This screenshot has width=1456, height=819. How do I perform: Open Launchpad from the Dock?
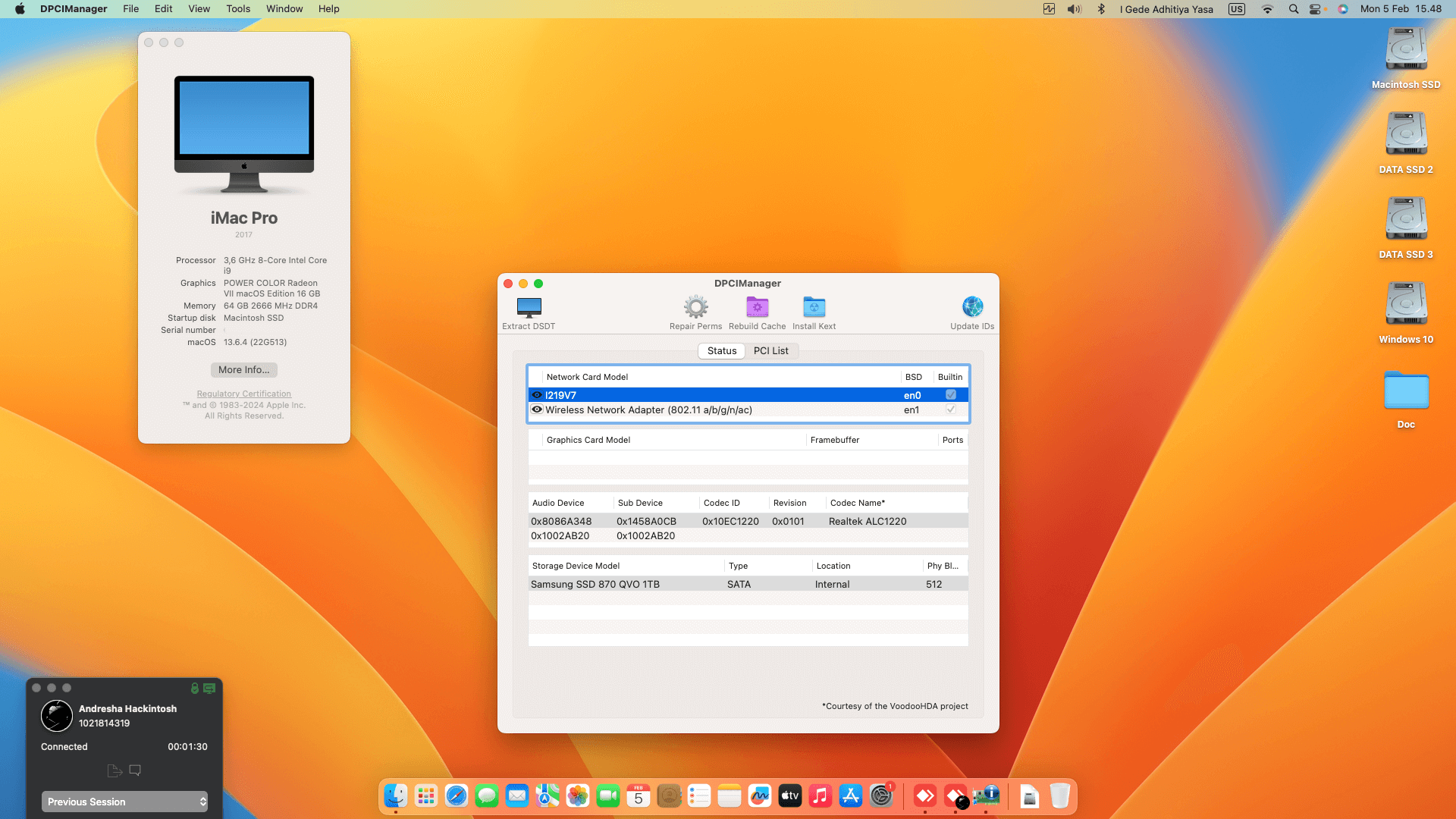pyautogui.click(x=425, y=796)
